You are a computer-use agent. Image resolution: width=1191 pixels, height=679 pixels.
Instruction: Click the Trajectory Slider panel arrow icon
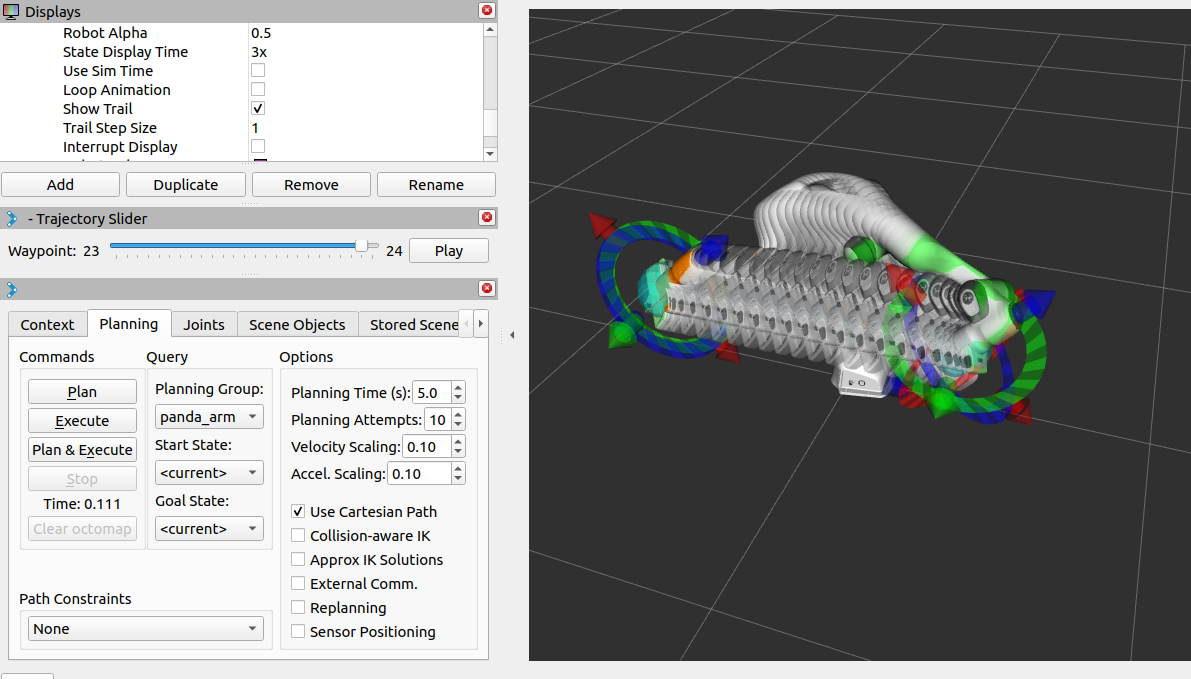[x=11, y=219]
